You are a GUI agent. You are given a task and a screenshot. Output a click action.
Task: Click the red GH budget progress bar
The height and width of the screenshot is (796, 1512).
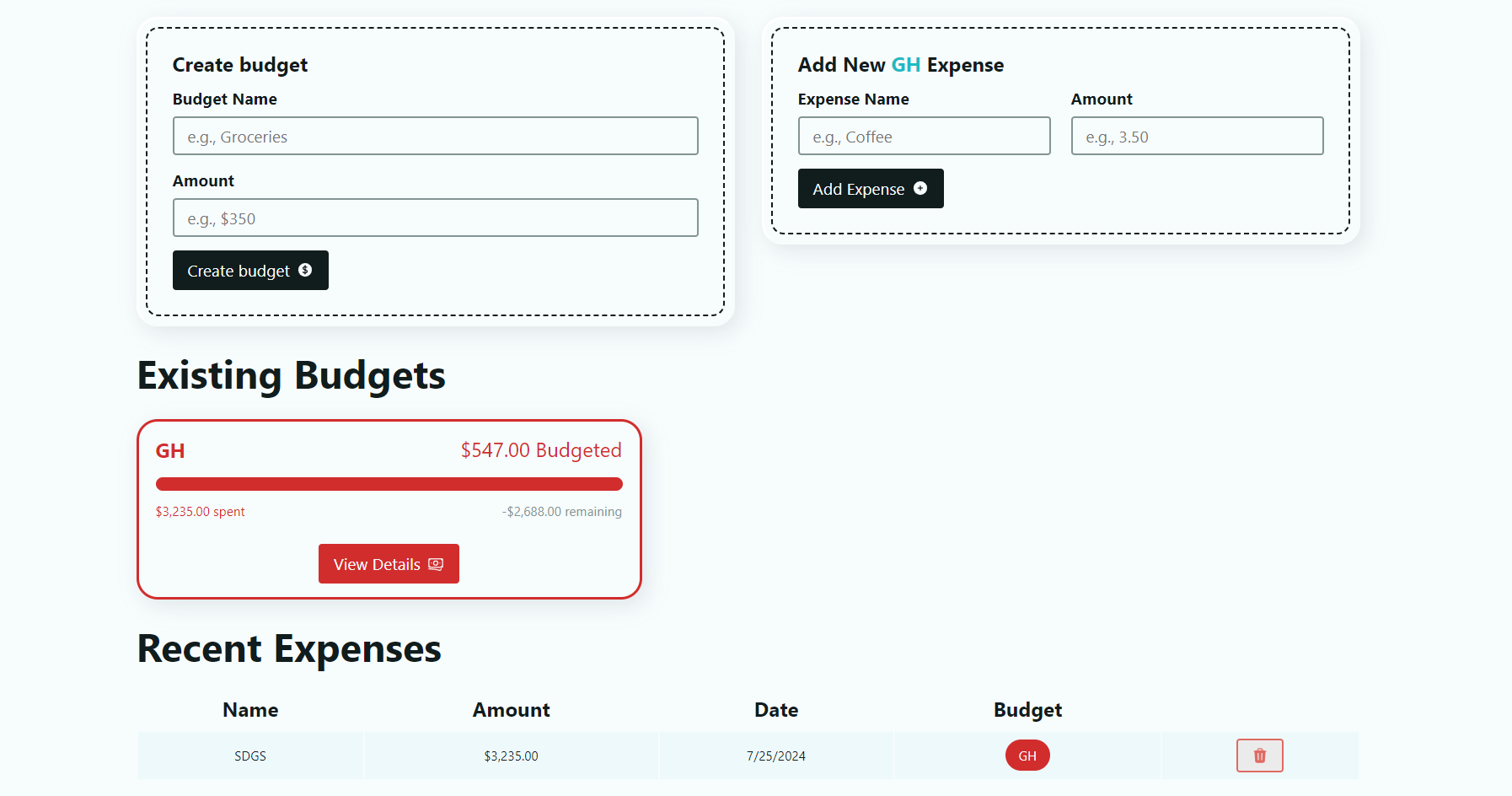389,484
